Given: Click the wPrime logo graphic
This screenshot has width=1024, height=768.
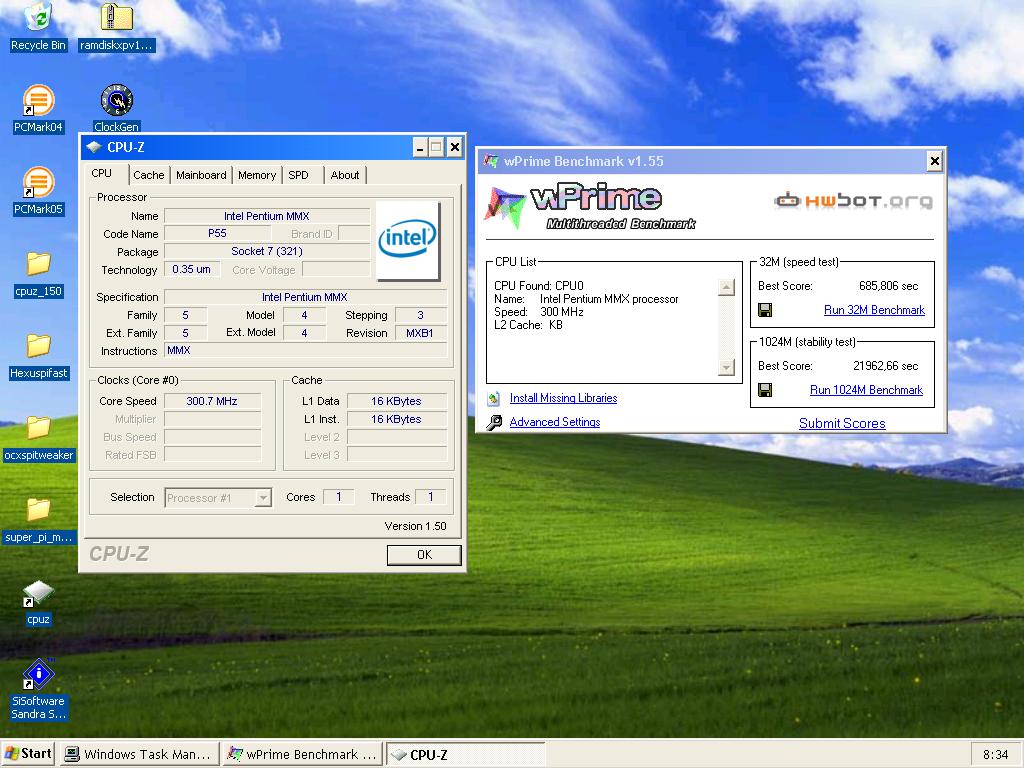Looking at the screenshot, I should coord(590,207).
